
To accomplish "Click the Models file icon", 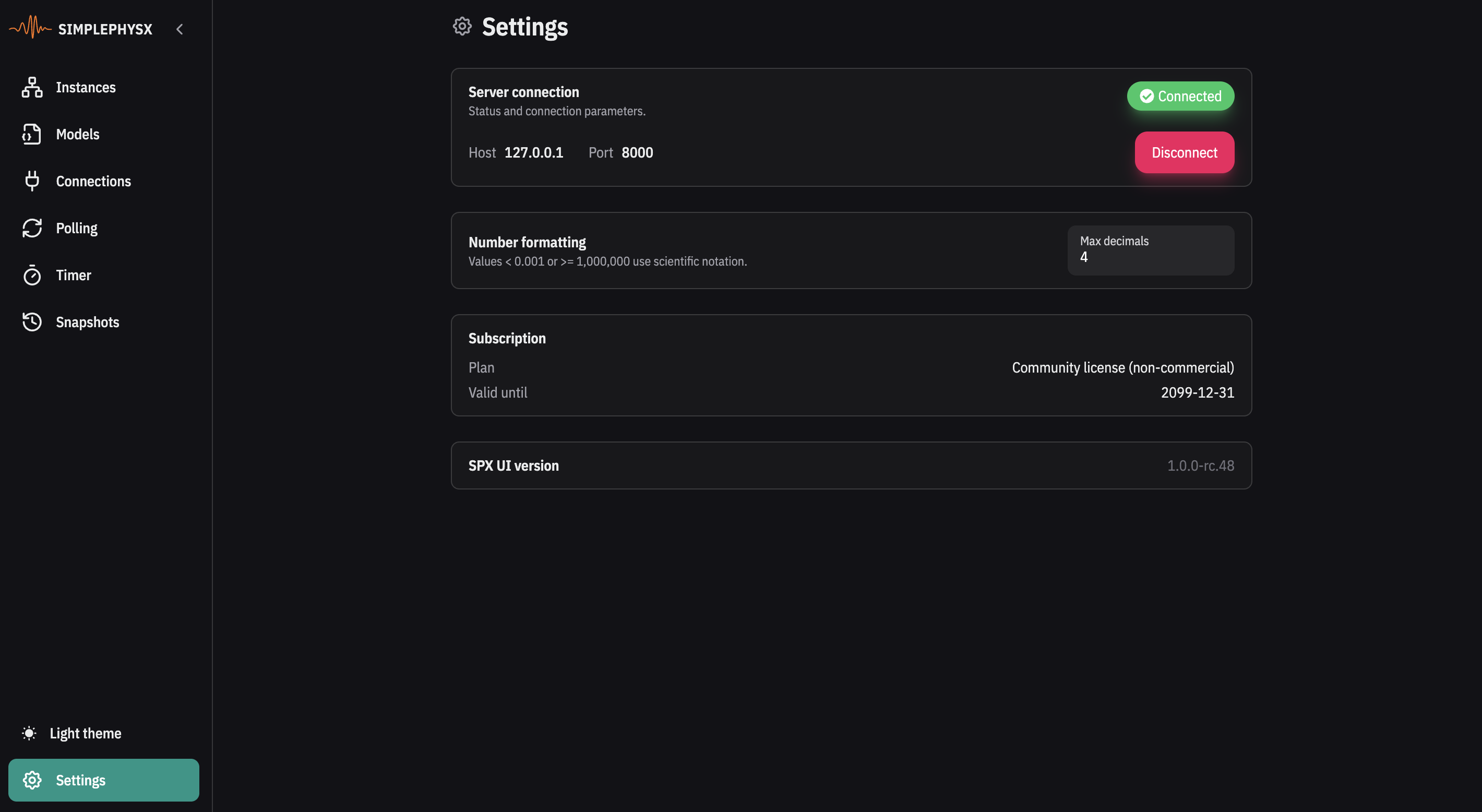I will [32, 134].
